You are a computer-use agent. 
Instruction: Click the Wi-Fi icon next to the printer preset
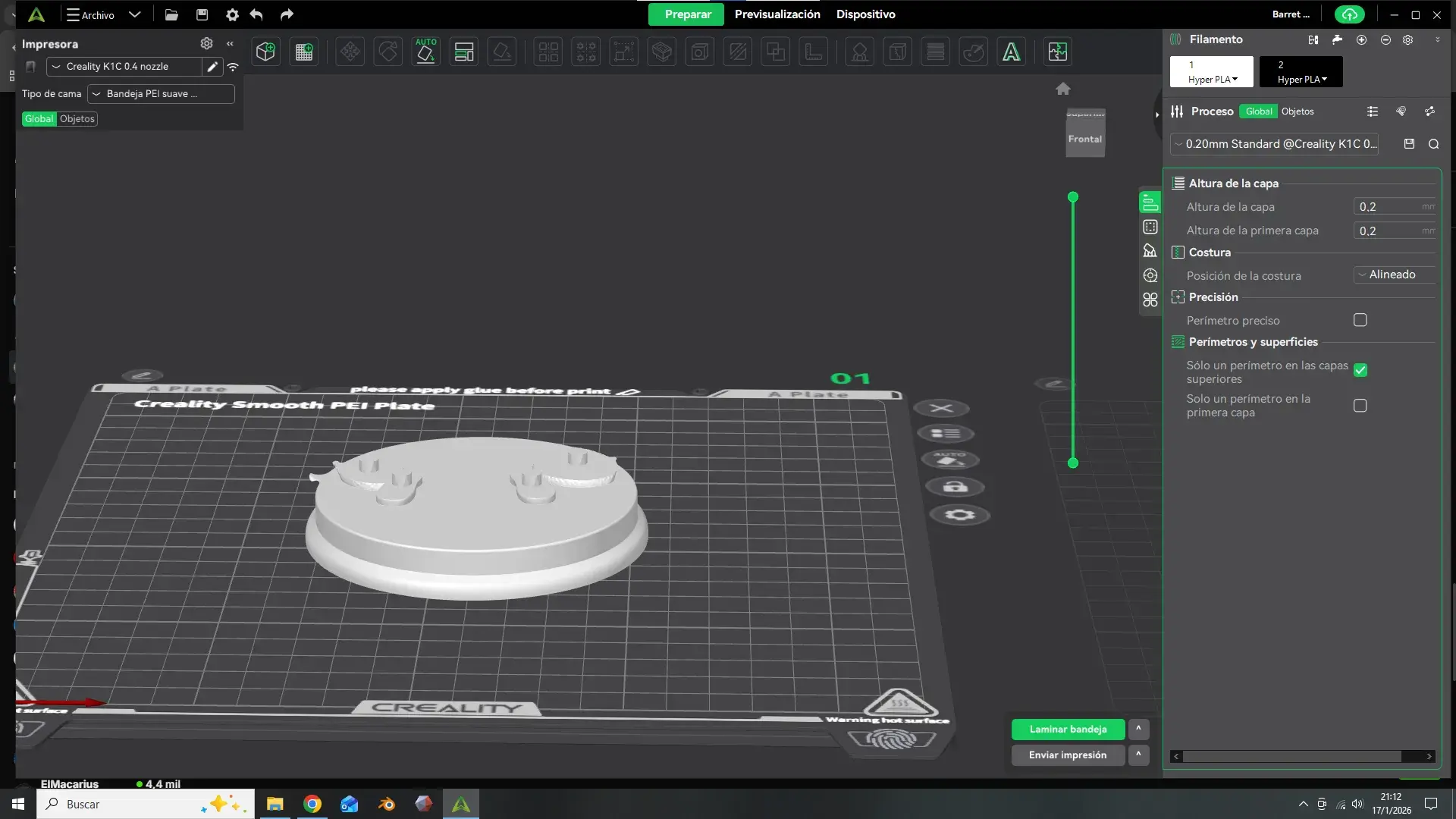(233, 67)
